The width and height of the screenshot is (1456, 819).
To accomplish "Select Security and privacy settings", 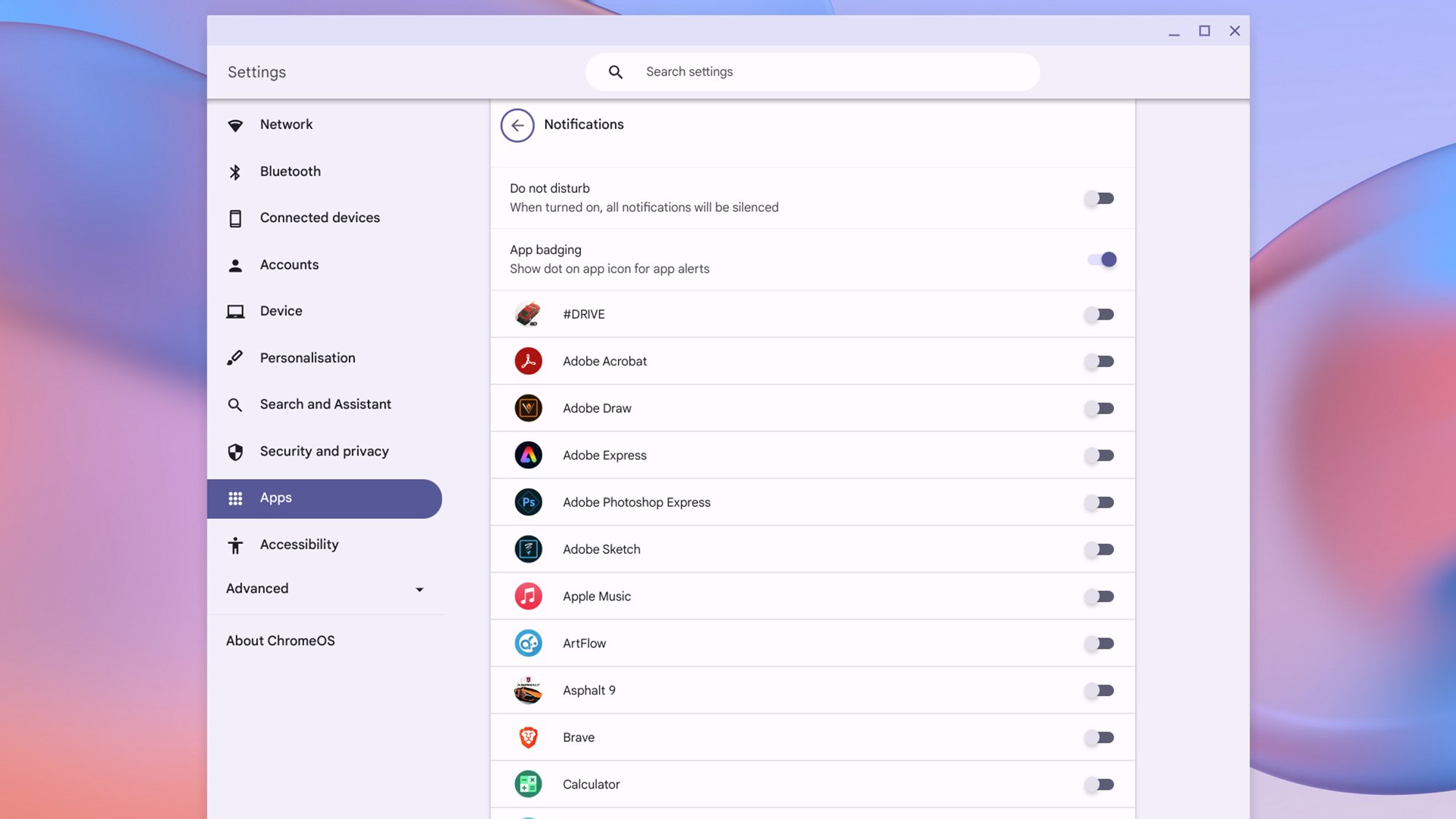I will tap(324, 451).
